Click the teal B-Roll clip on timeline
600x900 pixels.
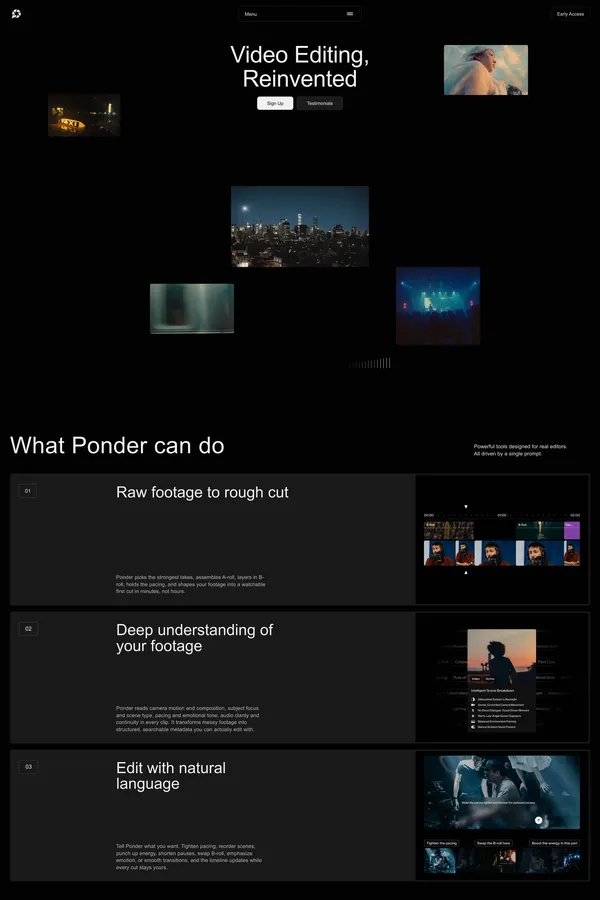[x=540, y=530]
